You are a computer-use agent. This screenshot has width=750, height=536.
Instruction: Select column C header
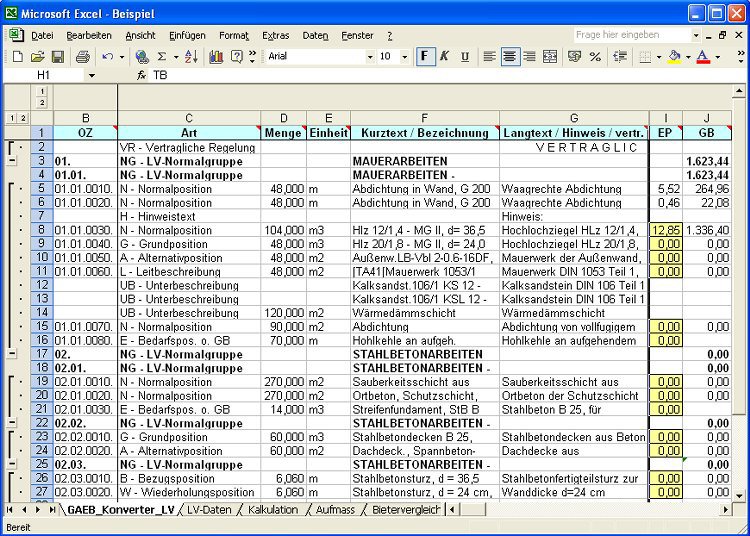[x=189, y=118]
